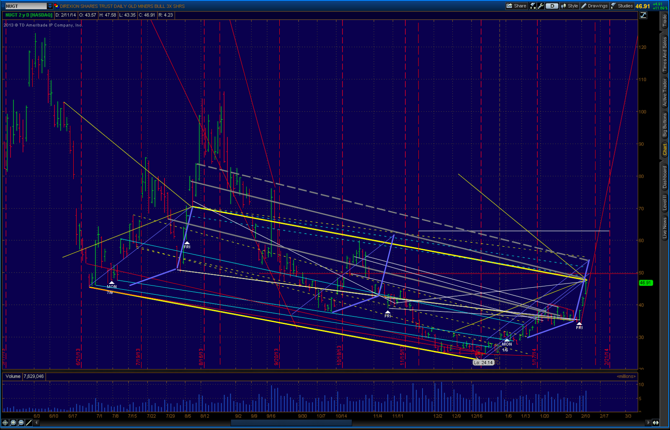Open the Live News sidebar tab
This screenshot has height=430, width=670.
coord(665,228)
